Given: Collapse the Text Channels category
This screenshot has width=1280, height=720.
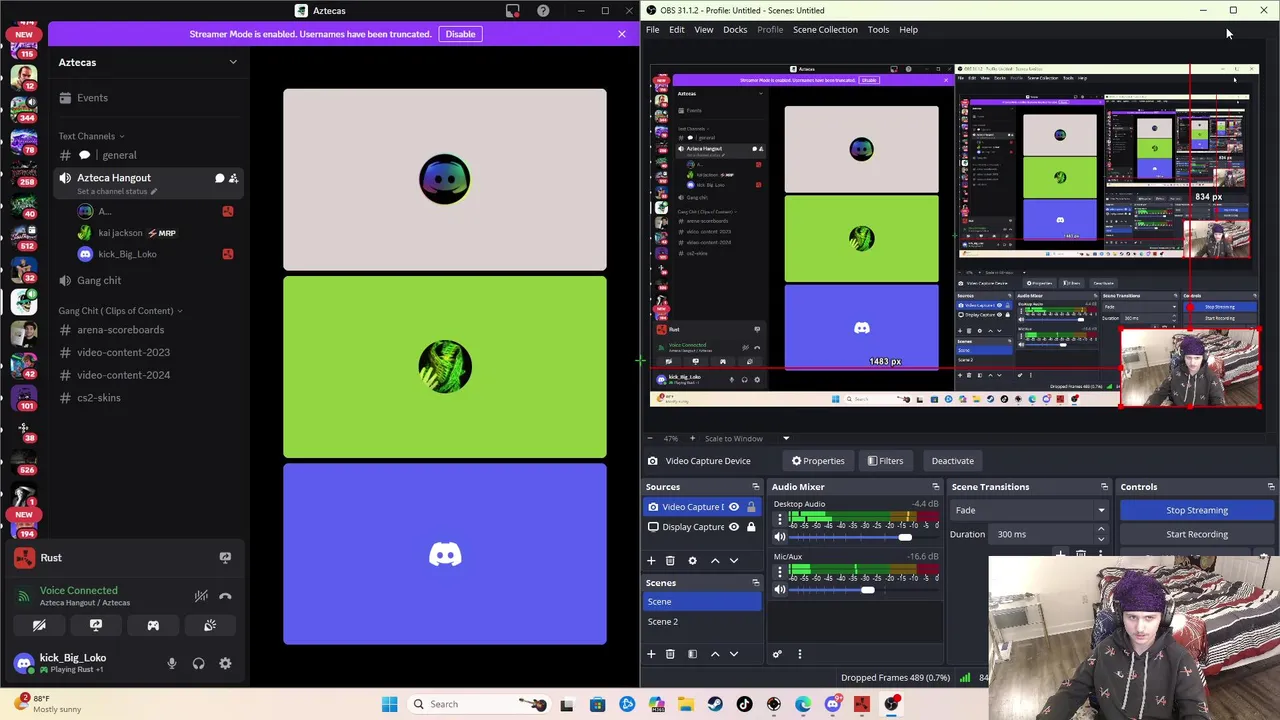Looking at the screenshot, I should (x=91, y=136).
